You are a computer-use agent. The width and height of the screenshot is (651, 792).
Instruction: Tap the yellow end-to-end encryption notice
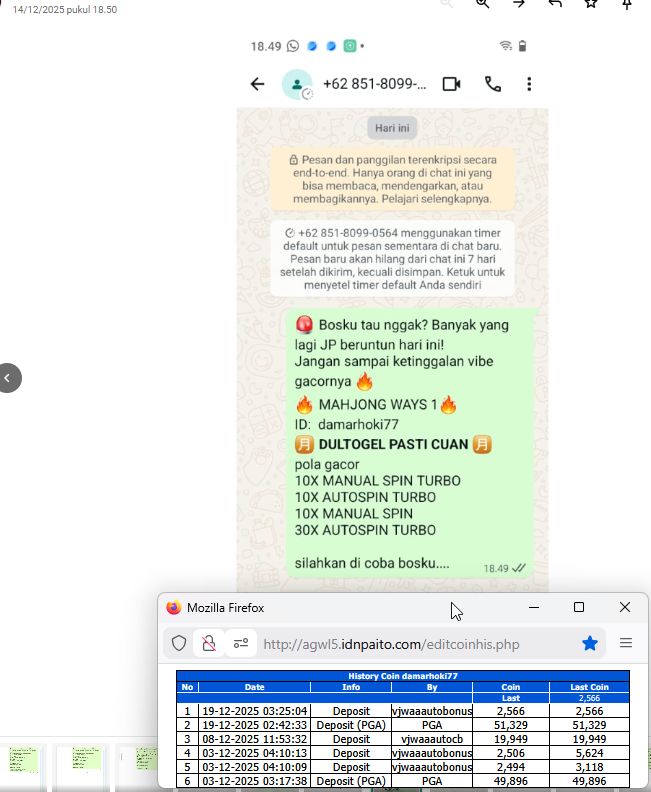click(392, 179)
